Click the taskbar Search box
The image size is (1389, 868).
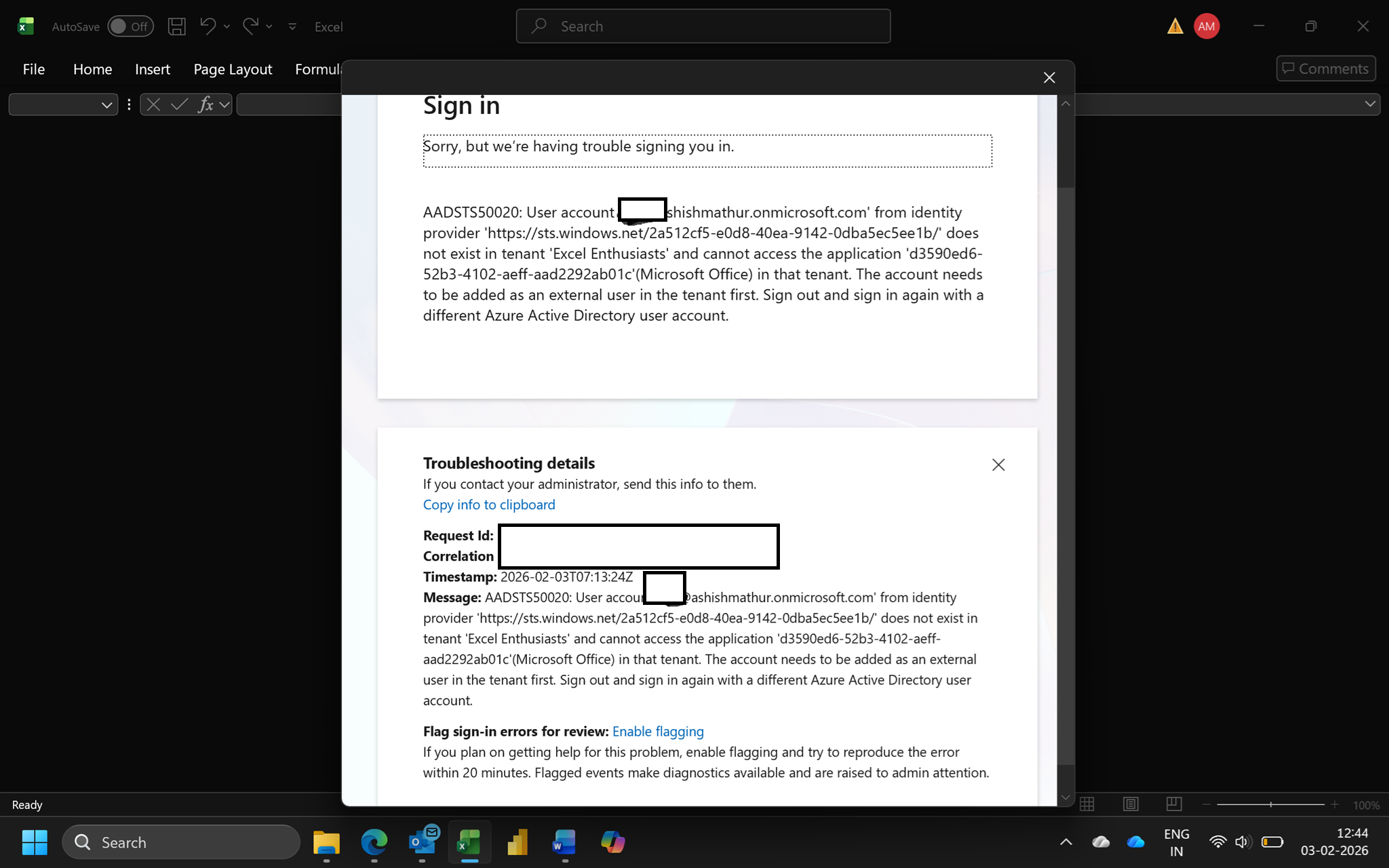pos(181,842)
